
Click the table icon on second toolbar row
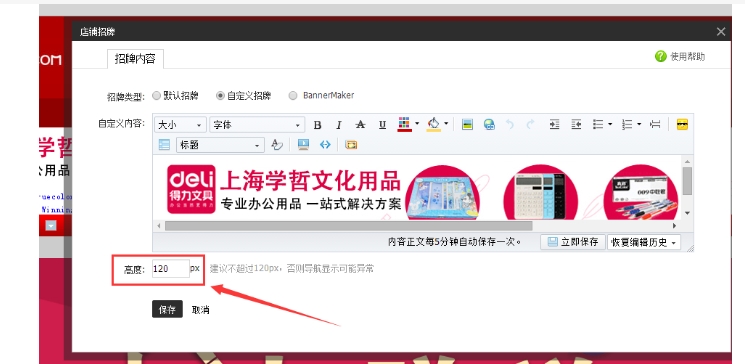[x=164, y=144]
